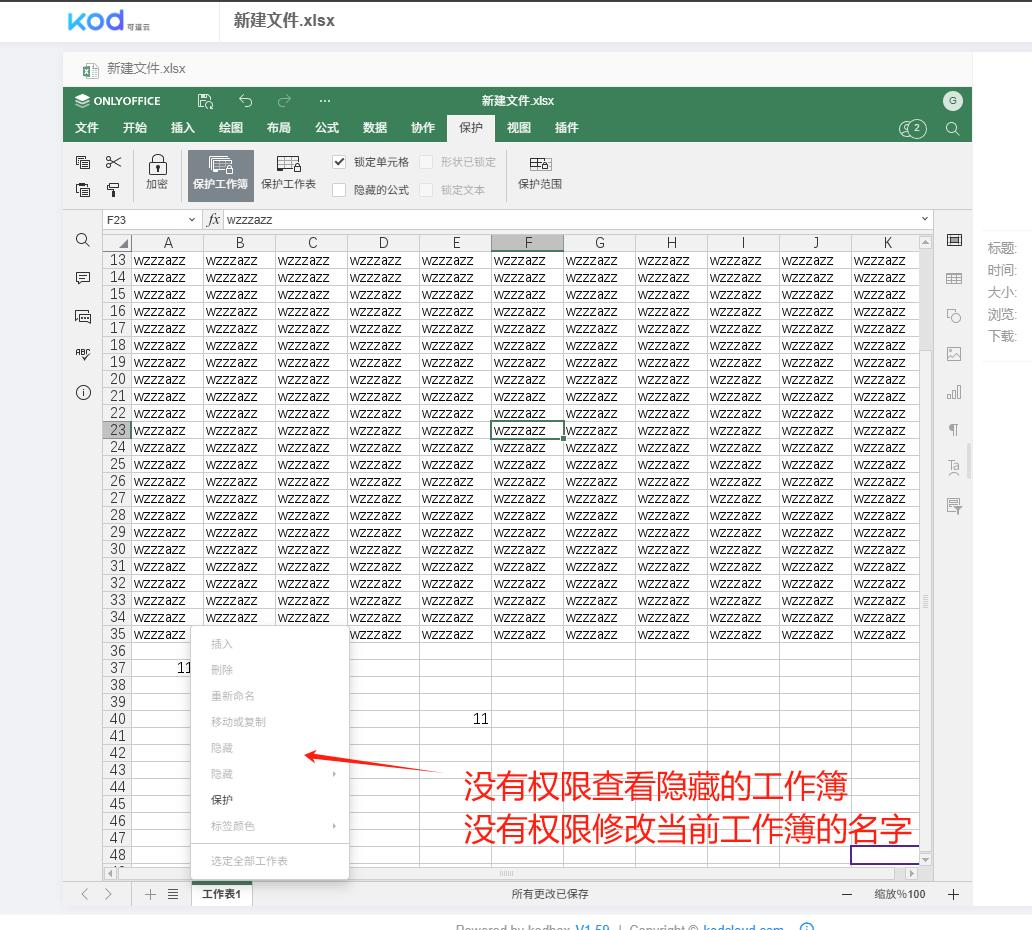Switch to the 协作 tab
Image resolution: width=1032 pixels, height=930 pixels.
[x=423, y=128]
